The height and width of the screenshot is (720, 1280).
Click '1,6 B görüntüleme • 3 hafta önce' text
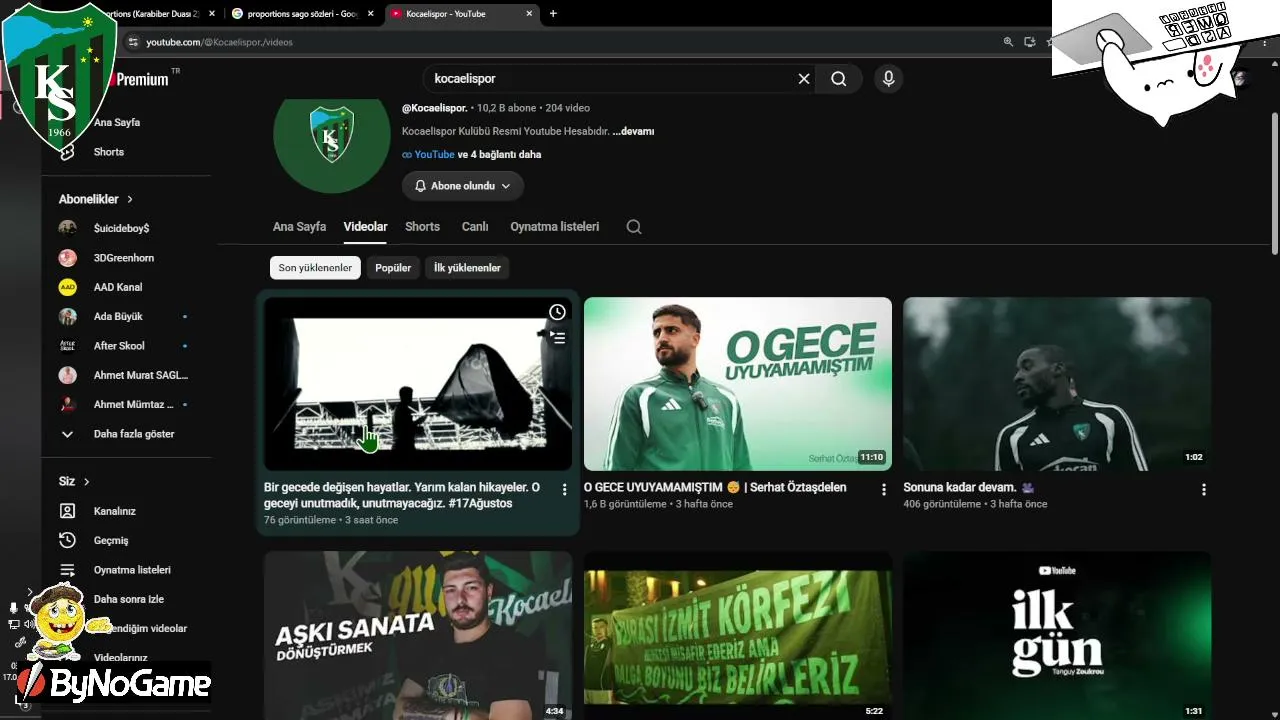point(658,505)
